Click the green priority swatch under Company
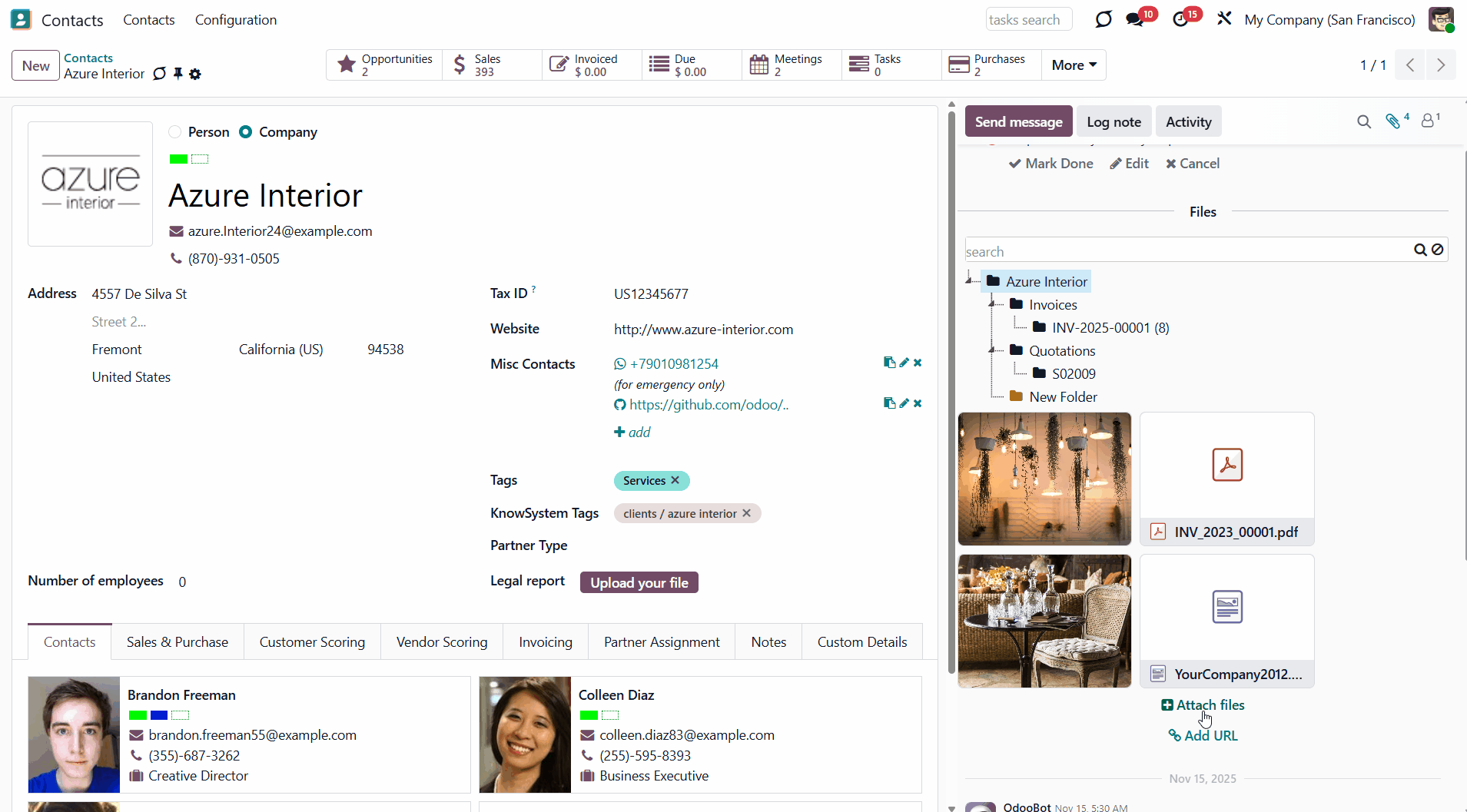The width and height of the screenshot is (1467, 812). click(179, 159)
